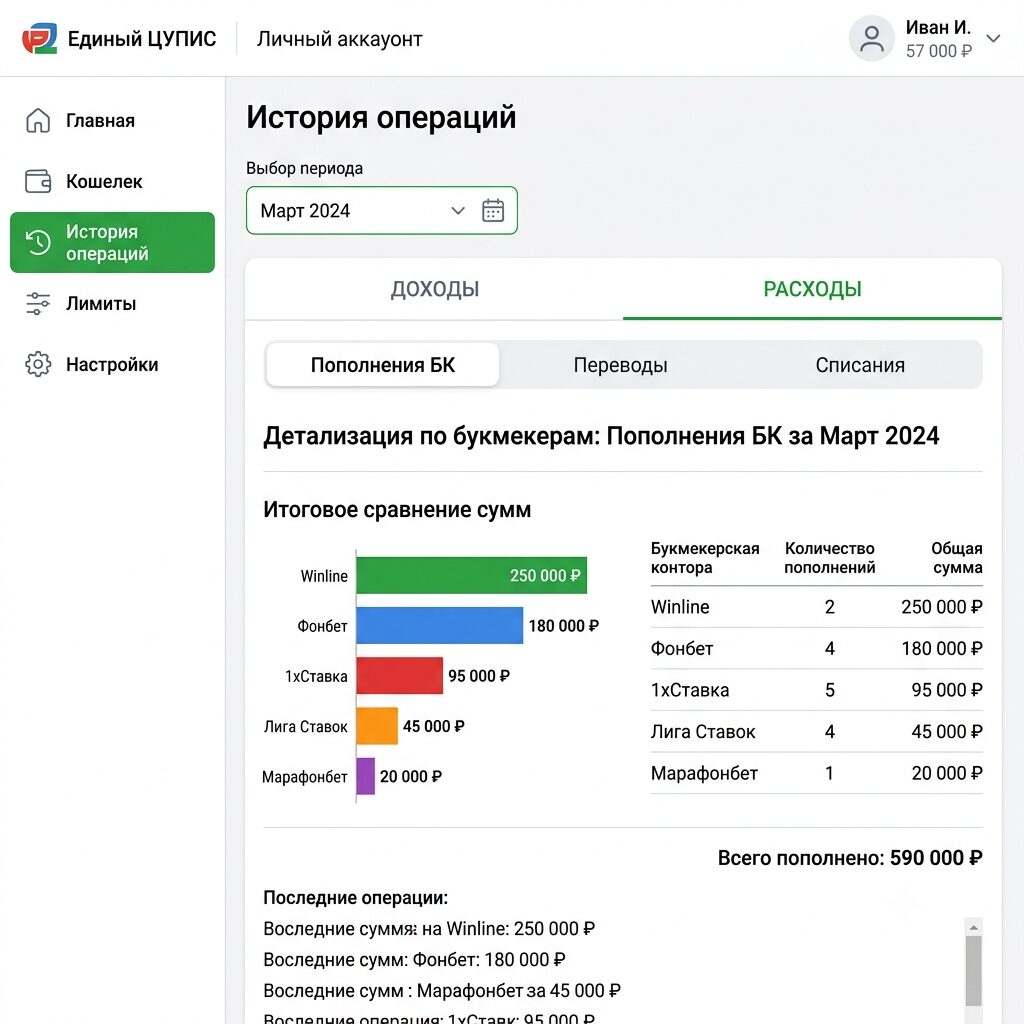The image size is (1024, 1024).
Task: Click the 250 000 ₽ table sum cell
Action: click(942, 607)
